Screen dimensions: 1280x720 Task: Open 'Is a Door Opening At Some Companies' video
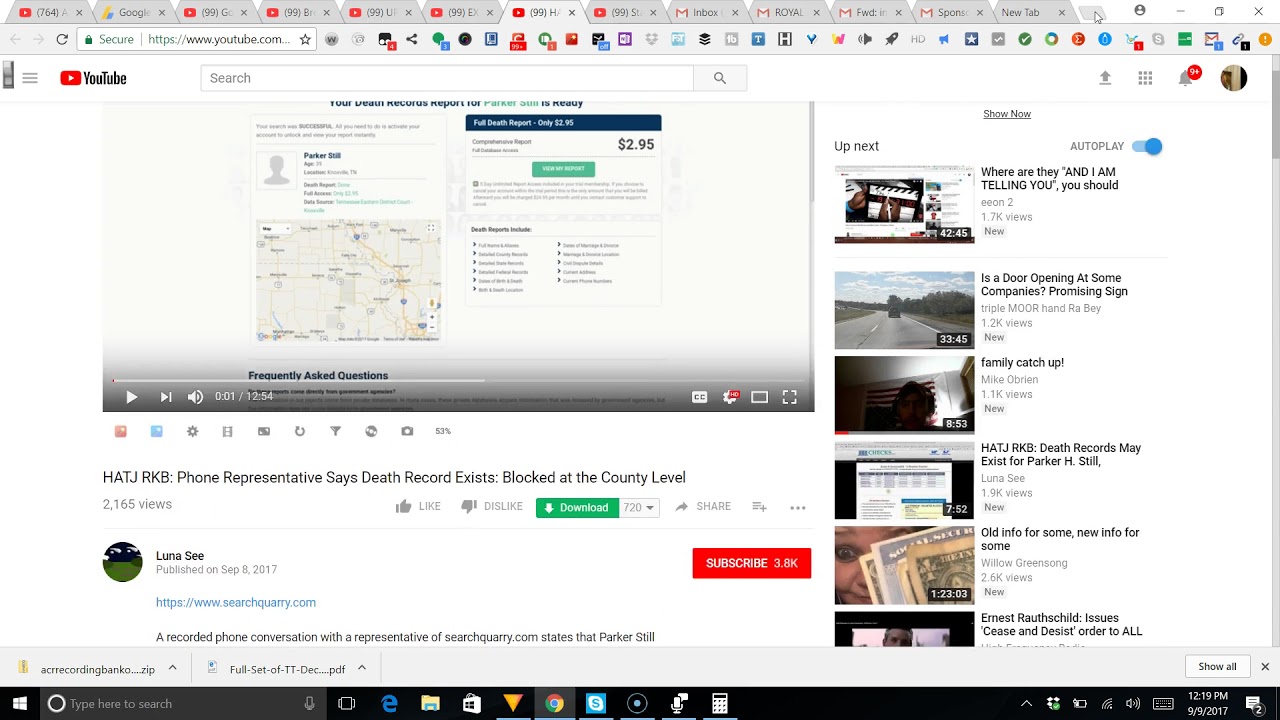(x=1054, y=285)
